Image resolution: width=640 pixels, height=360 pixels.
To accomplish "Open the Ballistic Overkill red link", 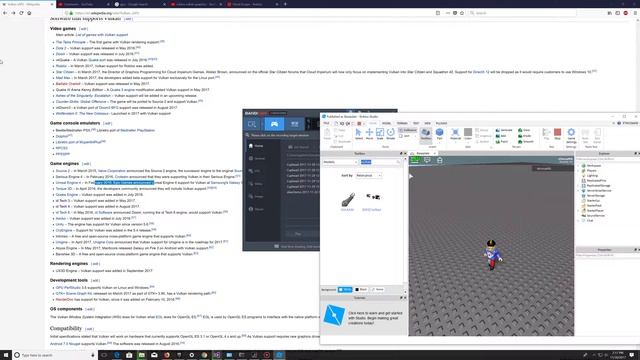I will tap(68, 84).
